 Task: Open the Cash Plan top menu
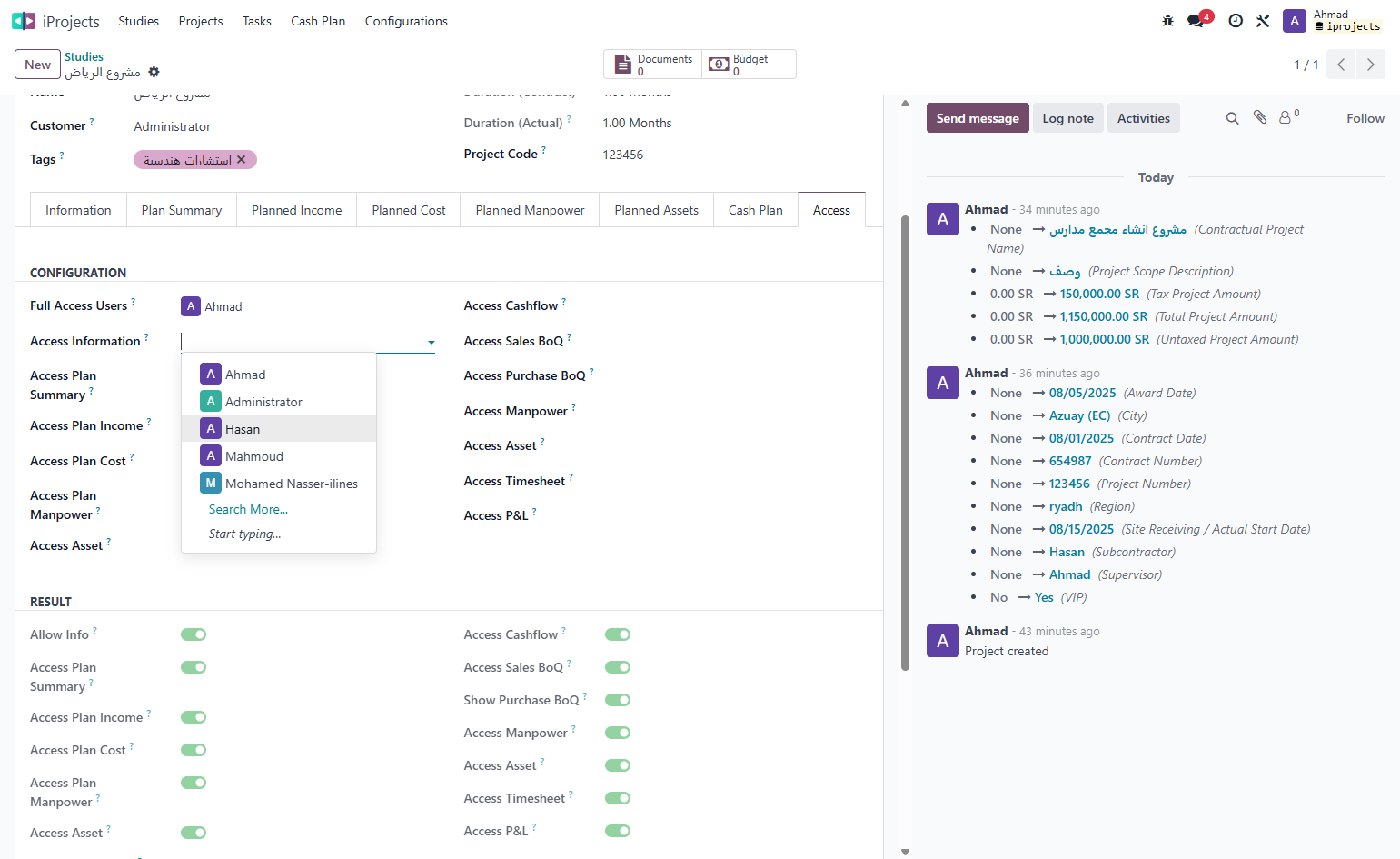point(318,21)
